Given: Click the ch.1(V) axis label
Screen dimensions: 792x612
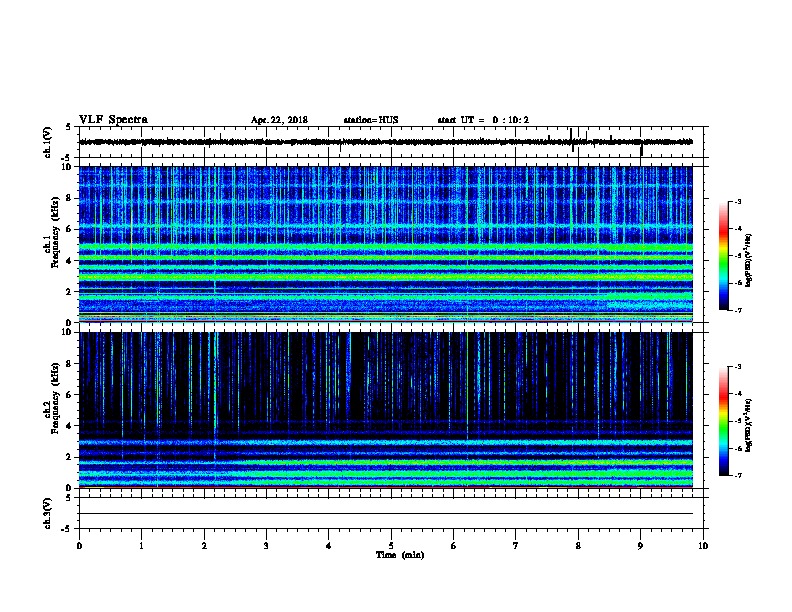Looking at the screenshot, I should point(47,142).
